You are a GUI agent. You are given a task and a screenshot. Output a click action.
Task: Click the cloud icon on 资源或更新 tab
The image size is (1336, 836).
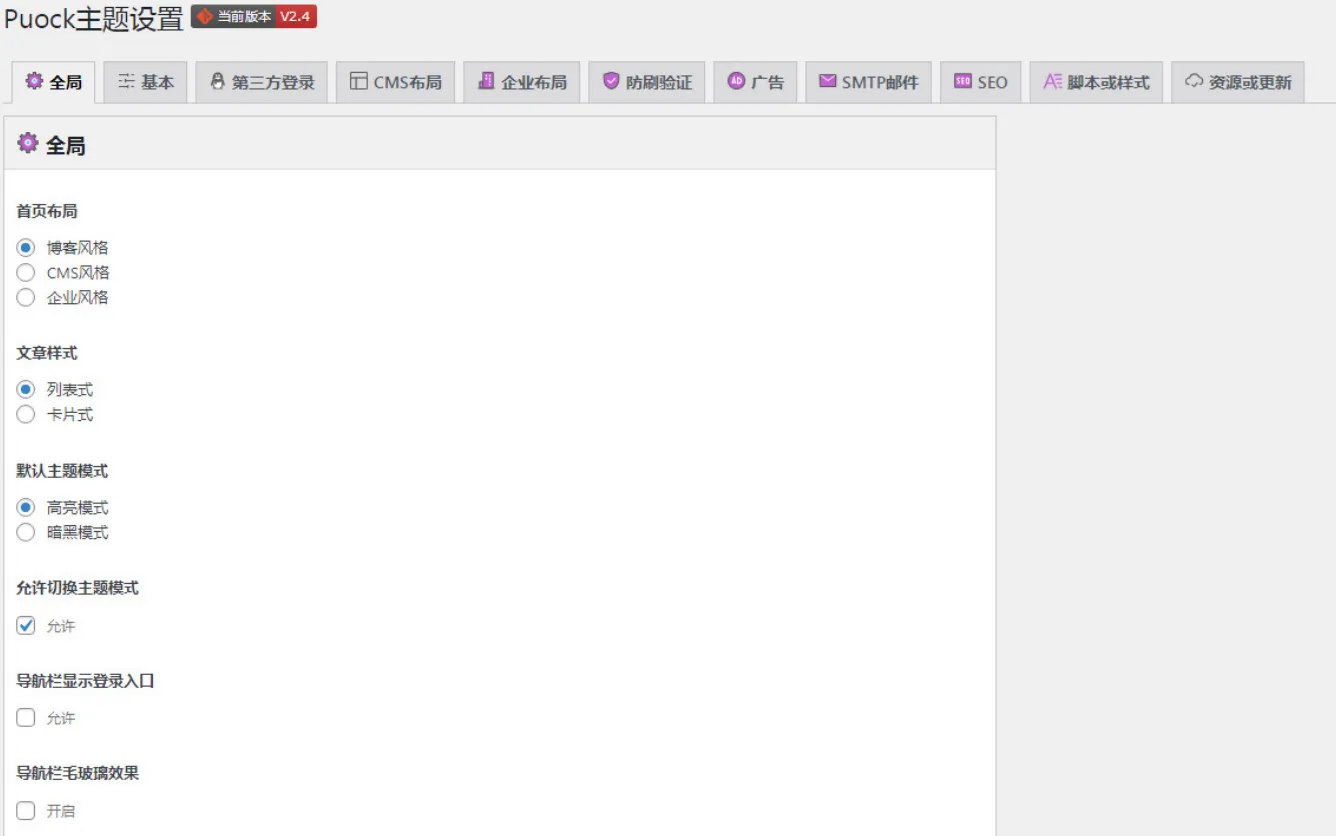[x=1194, y=82]
